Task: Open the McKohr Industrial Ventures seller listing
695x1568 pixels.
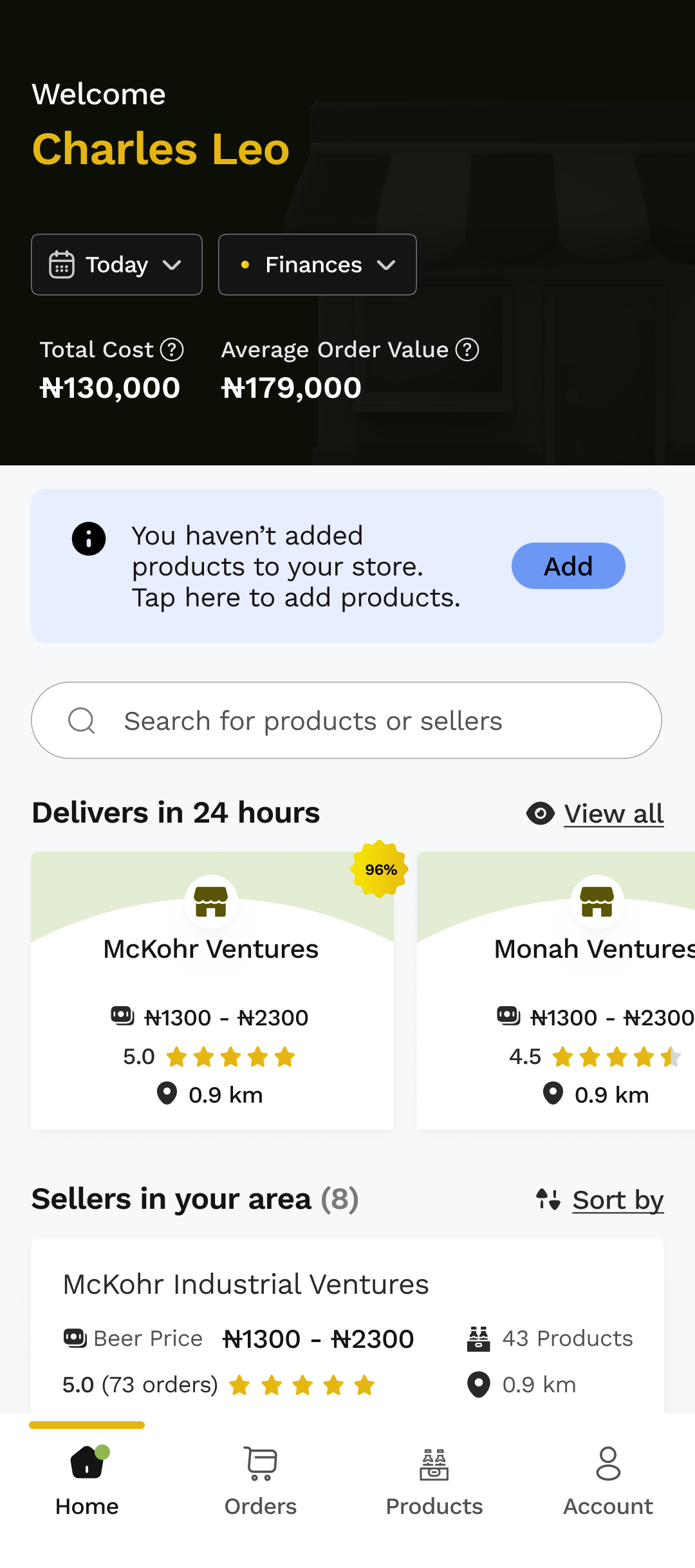Action: click(246, 1284)
